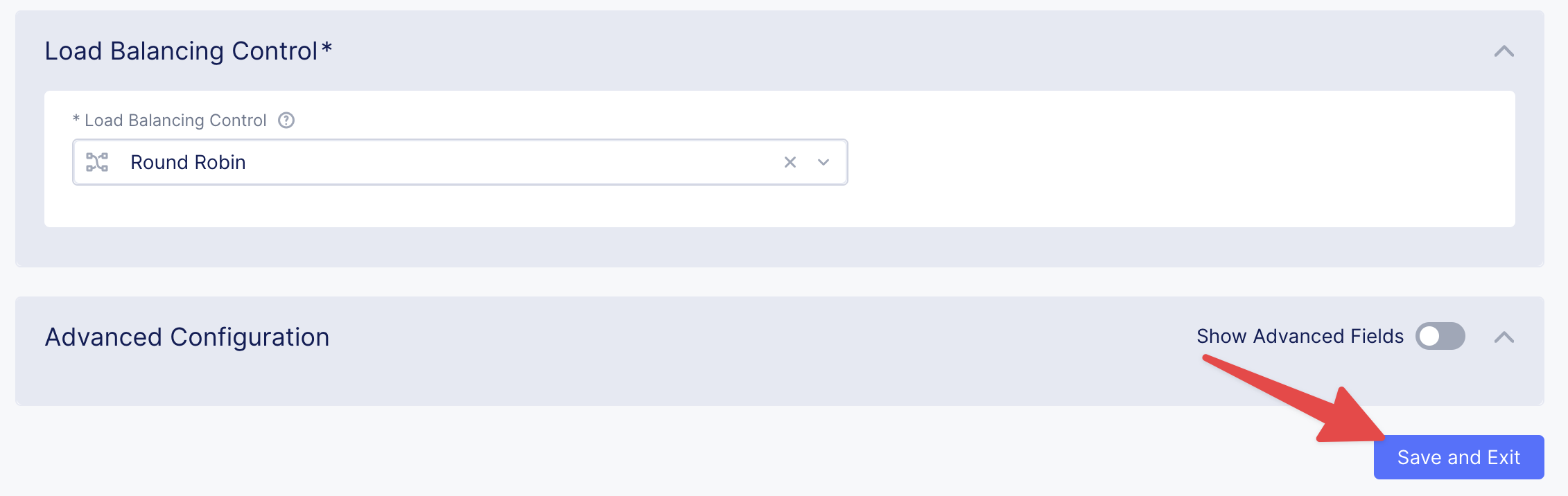The height and width of the screenshot is (496, 1568).
Task: Click the help icon beside Load Balancing Control
Action: pyautogui.click(x=286, y=121)
